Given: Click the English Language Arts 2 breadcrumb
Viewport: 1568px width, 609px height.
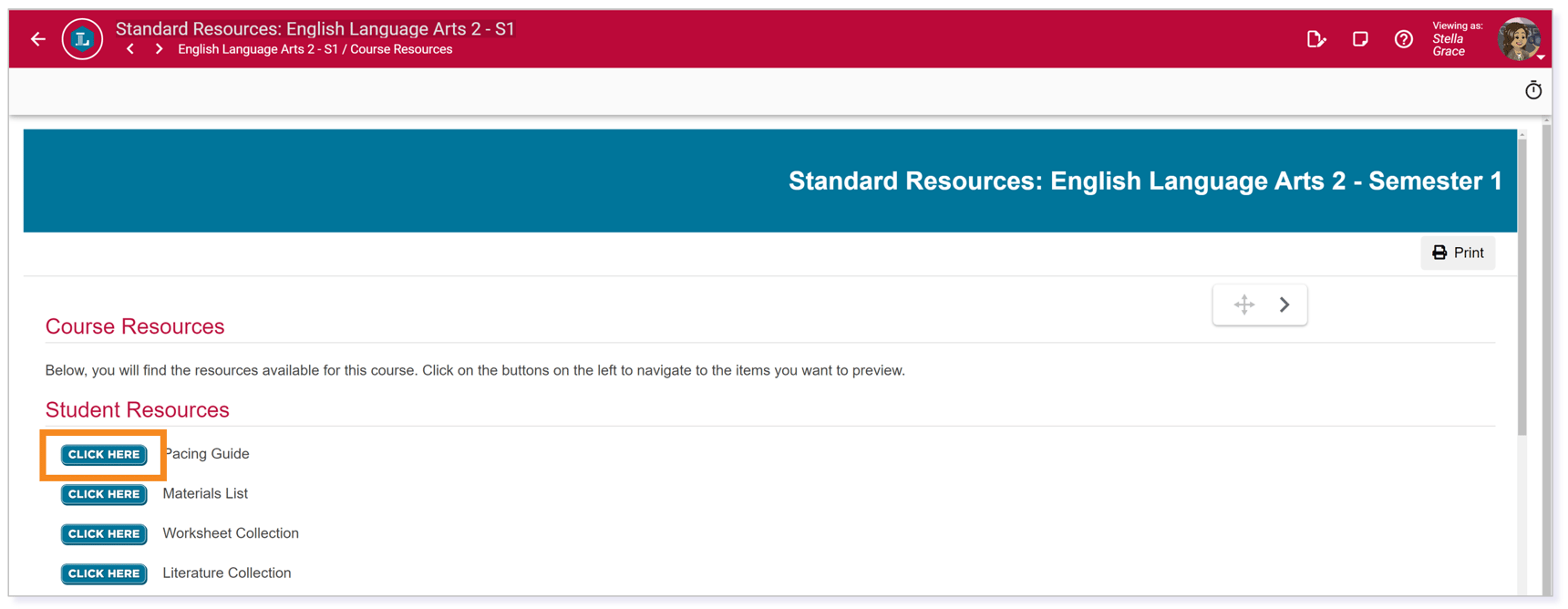Looking at the screenshot, I should click(257, 49).
